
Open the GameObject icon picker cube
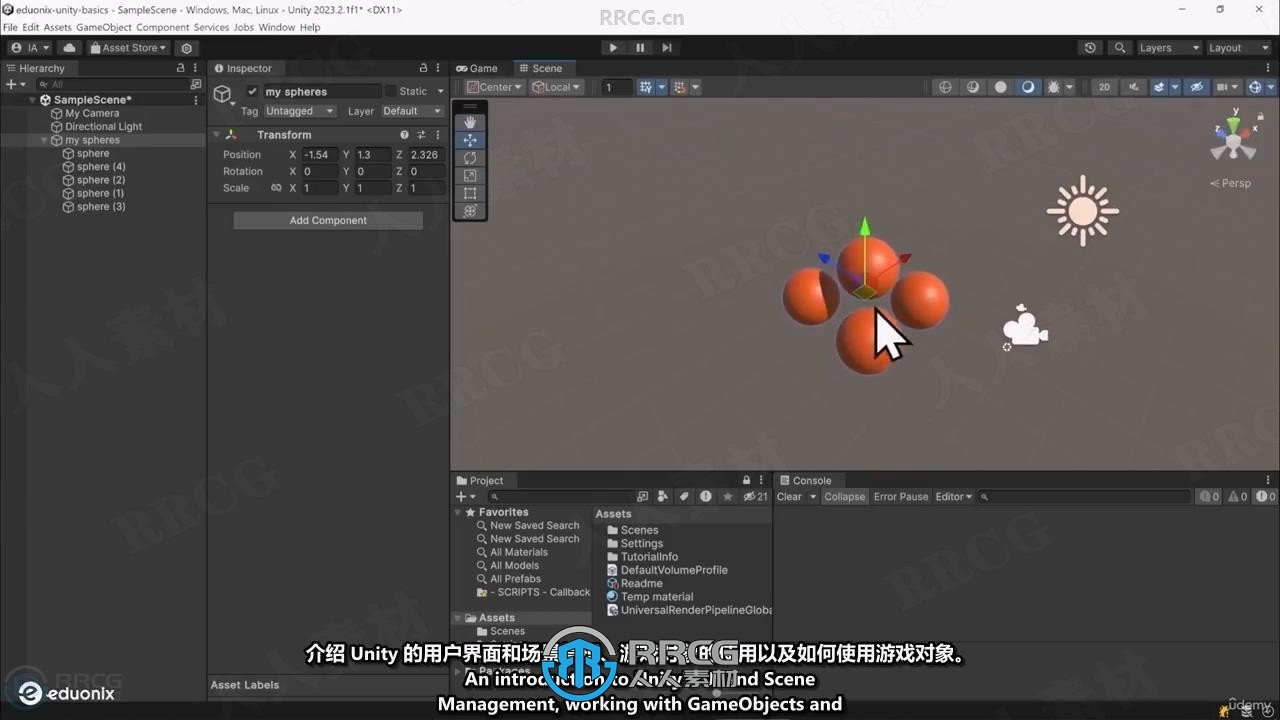coord(223,94)
